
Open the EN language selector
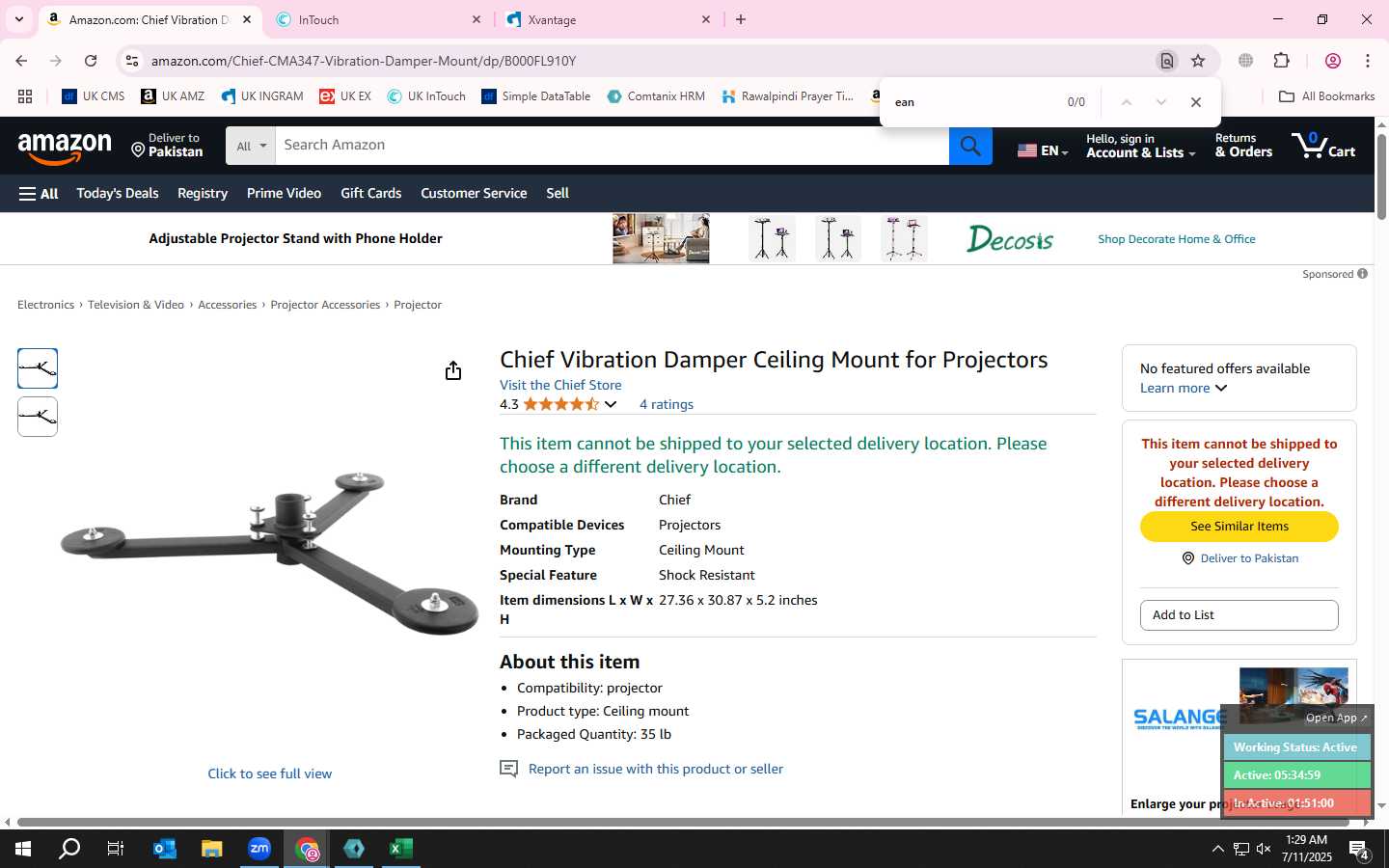pos(1043,150)
